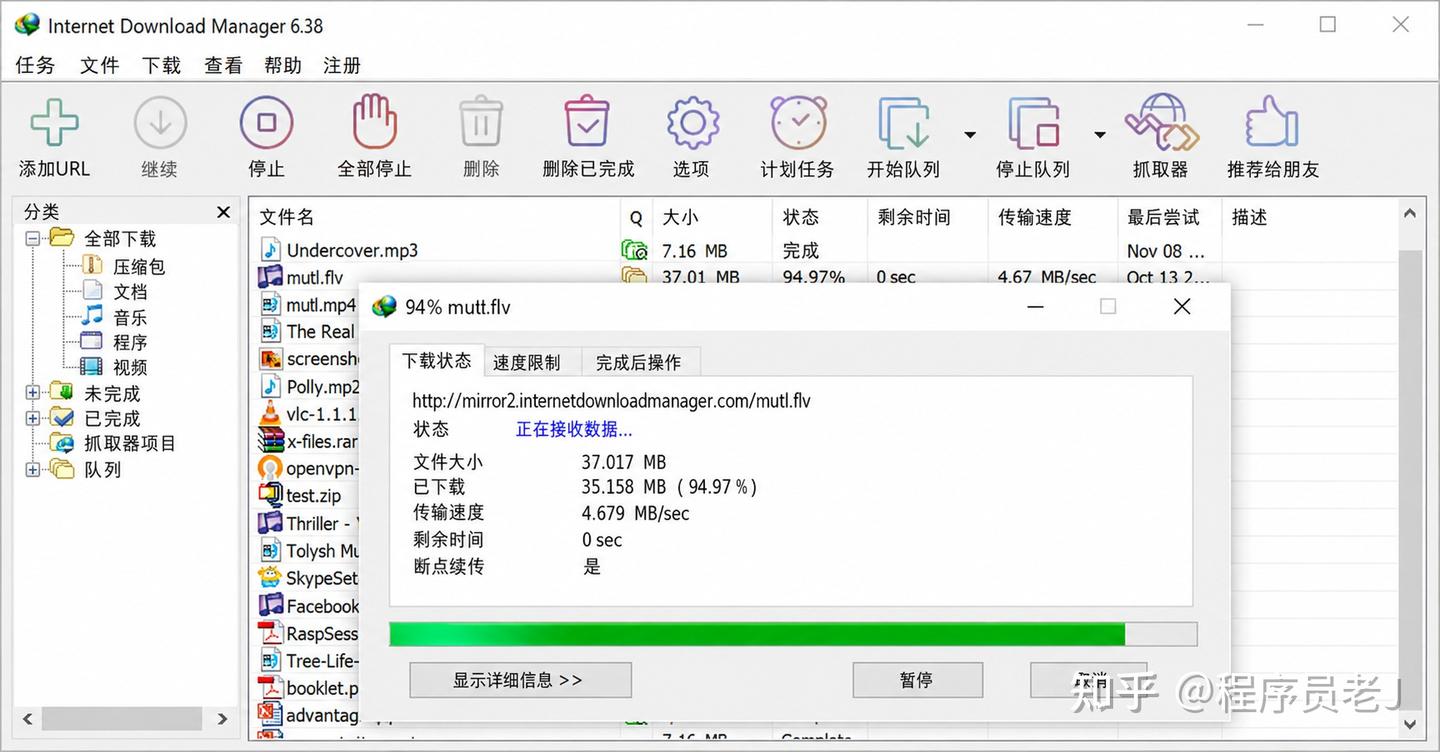The width and height of the screenshot is (1440, 752).
Task: Select the 压缩包 category
Action: pos(124,266)
